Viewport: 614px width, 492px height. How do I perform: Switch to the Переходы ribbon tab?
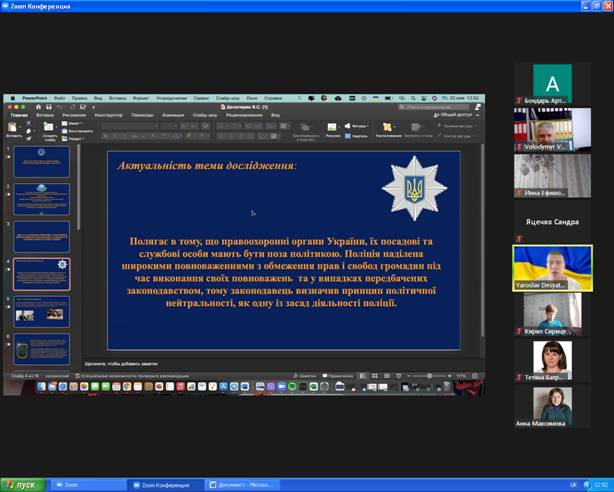click(x=143, y=115)
